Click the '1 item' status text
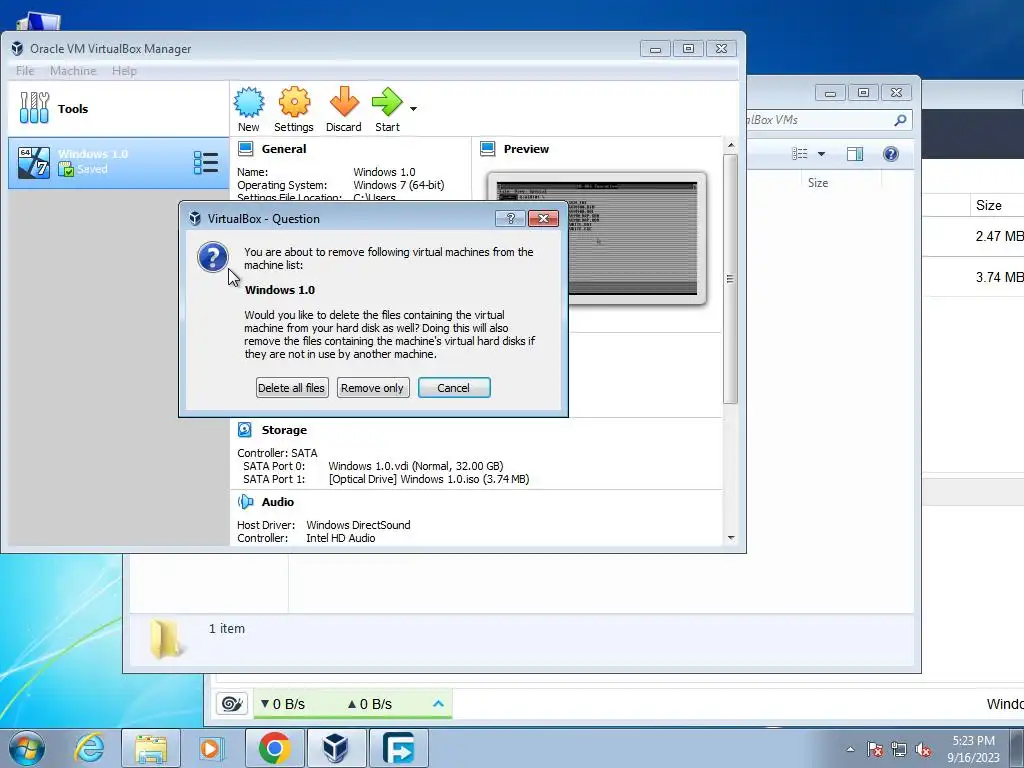This screenshot has height=768, width=1024. [x=227, y=629]
